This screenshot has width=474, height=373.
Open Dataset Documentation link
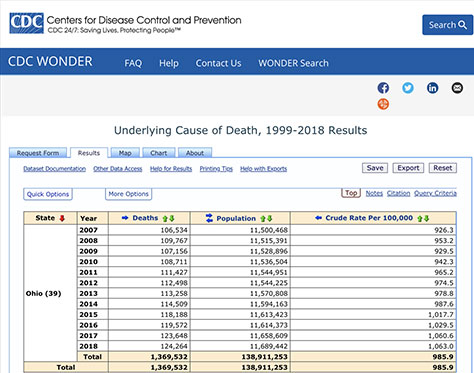point(55,169)
